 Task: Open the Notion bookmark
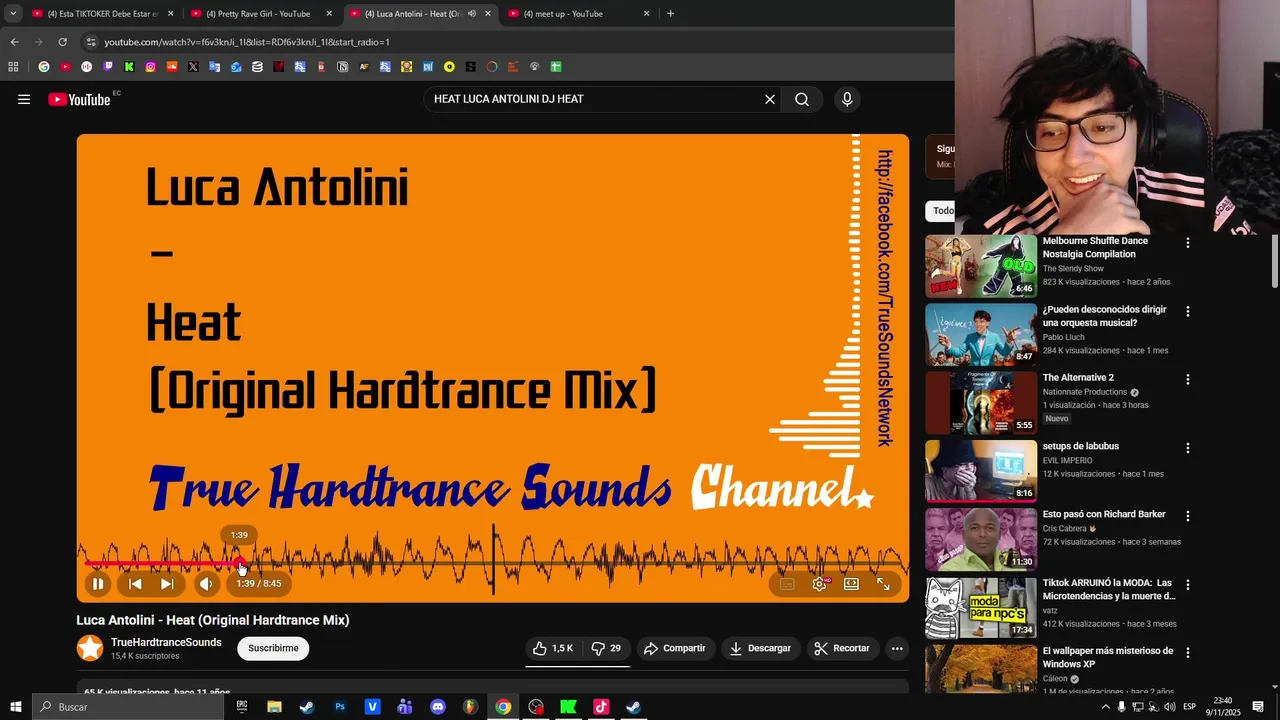click(343, 67)
